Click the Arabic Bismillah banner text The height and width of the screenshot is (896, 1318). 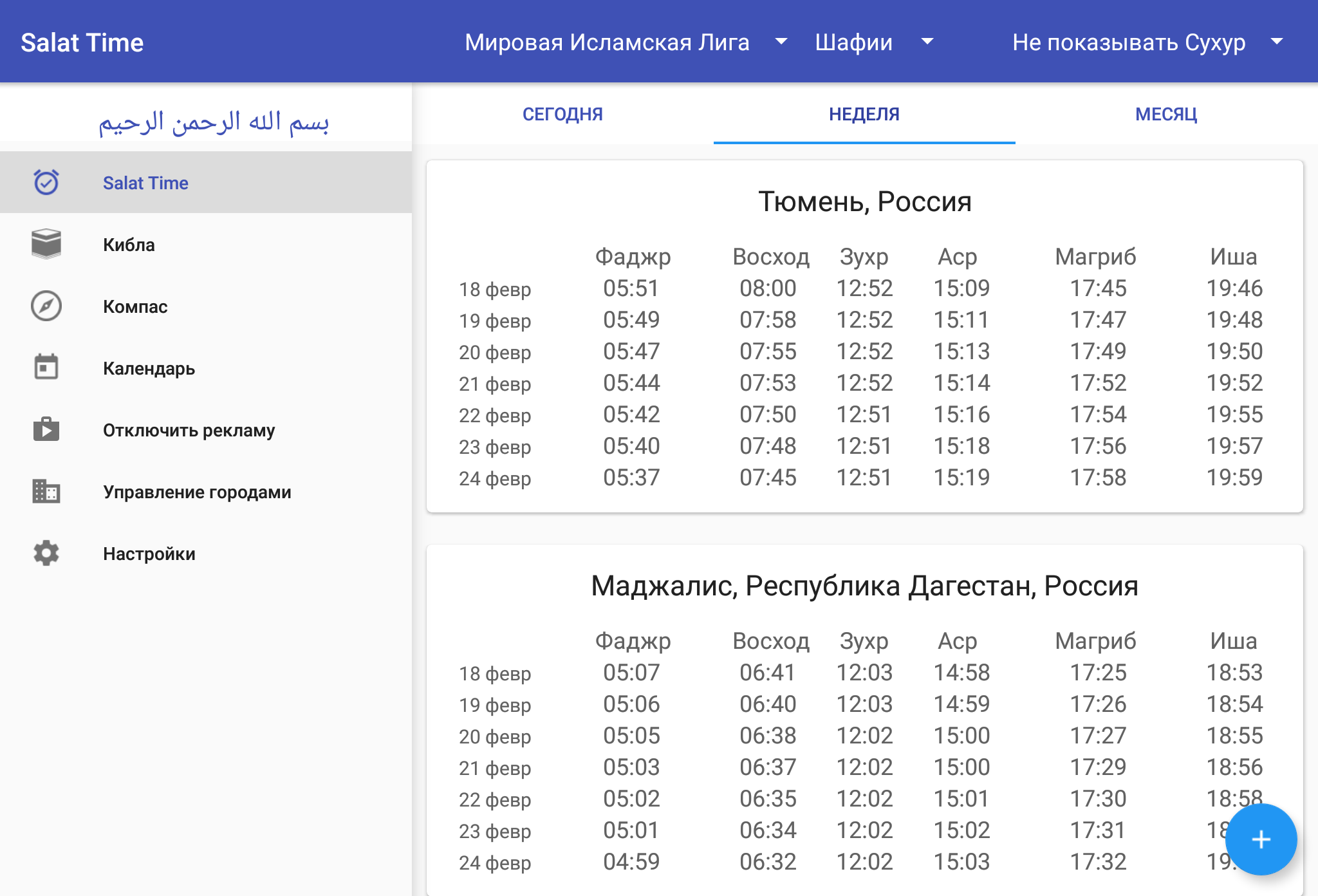pyautogui.click(x=214, y=121)
